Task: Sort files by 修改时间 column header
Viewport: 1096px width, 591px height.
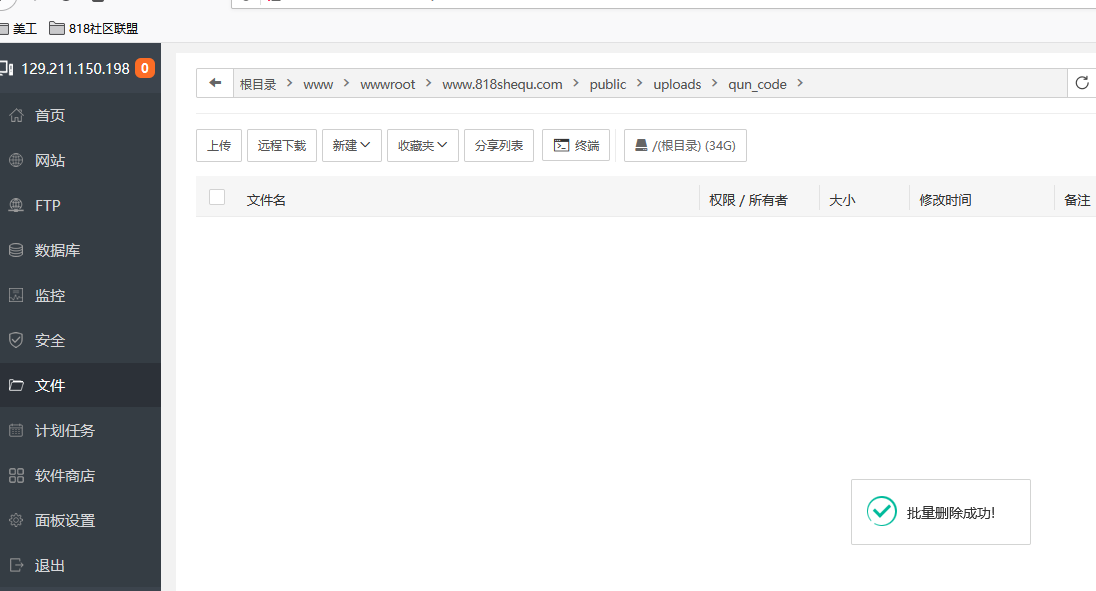Action: pos(945,200)
